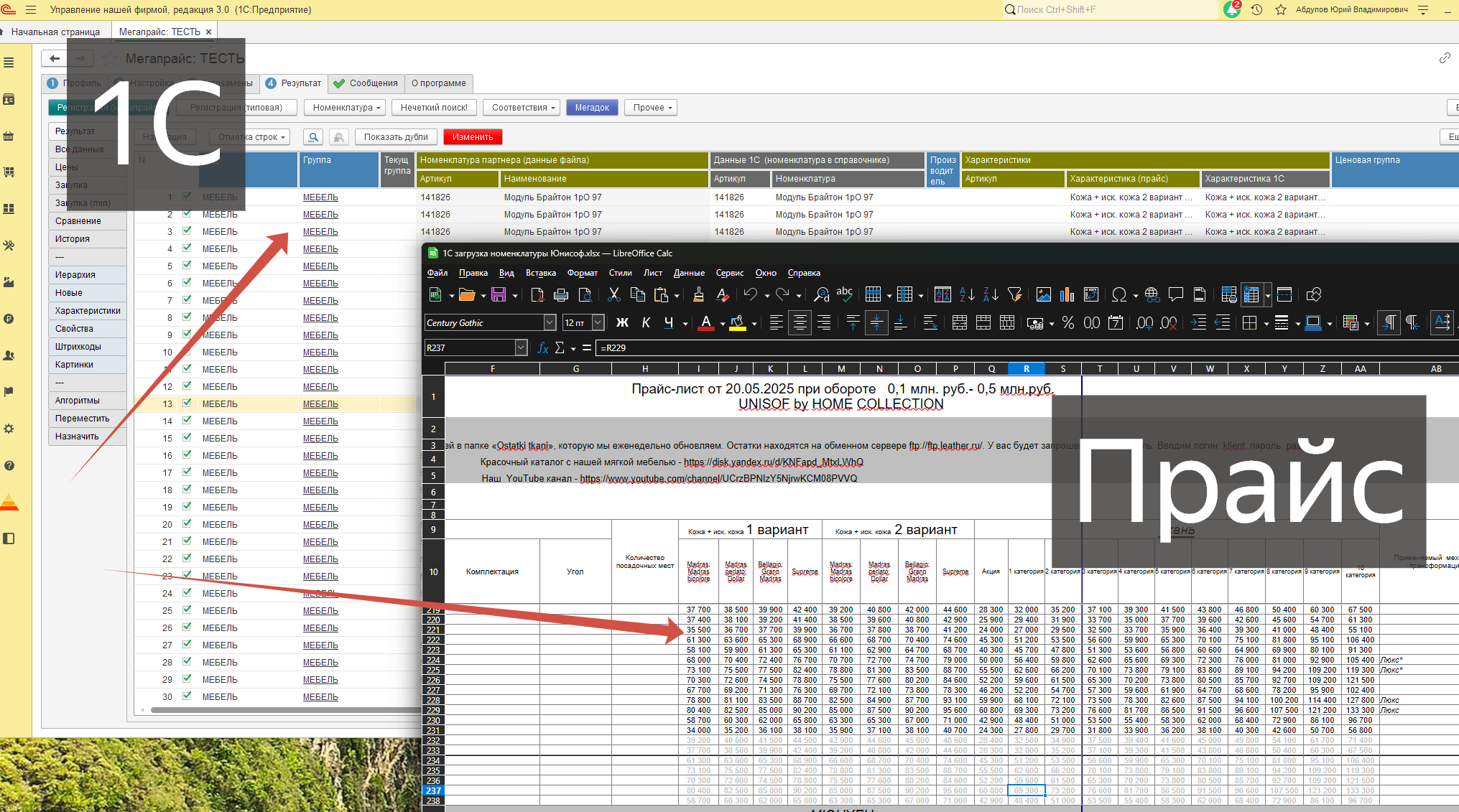This screenshot has width=1459, height=812.
Task: Click the Center Horizontally alignment icon
Action: click(800, 323)
